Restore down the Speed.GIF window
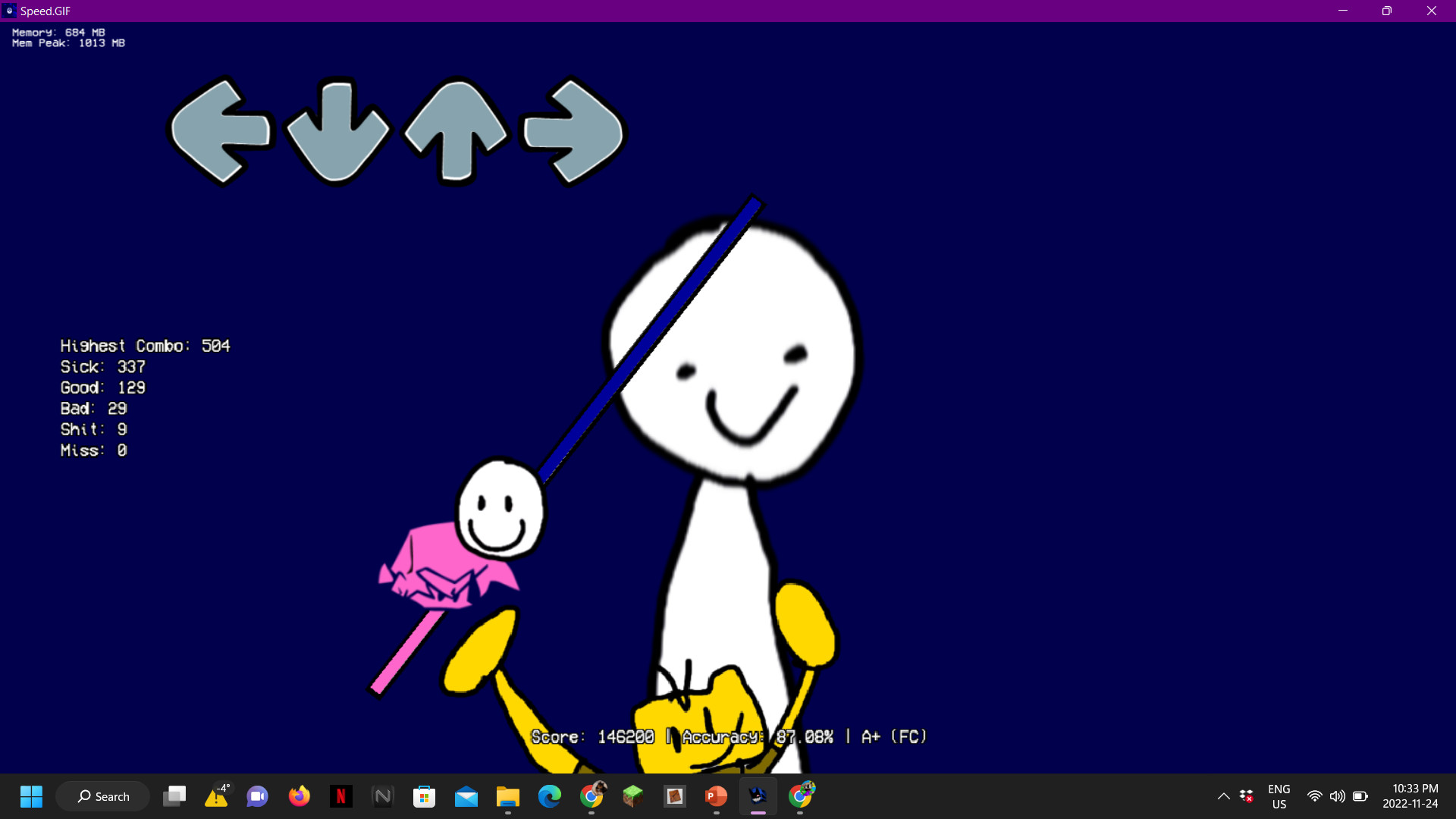This screenshot has height=819, width=1456. point(1387,11)
